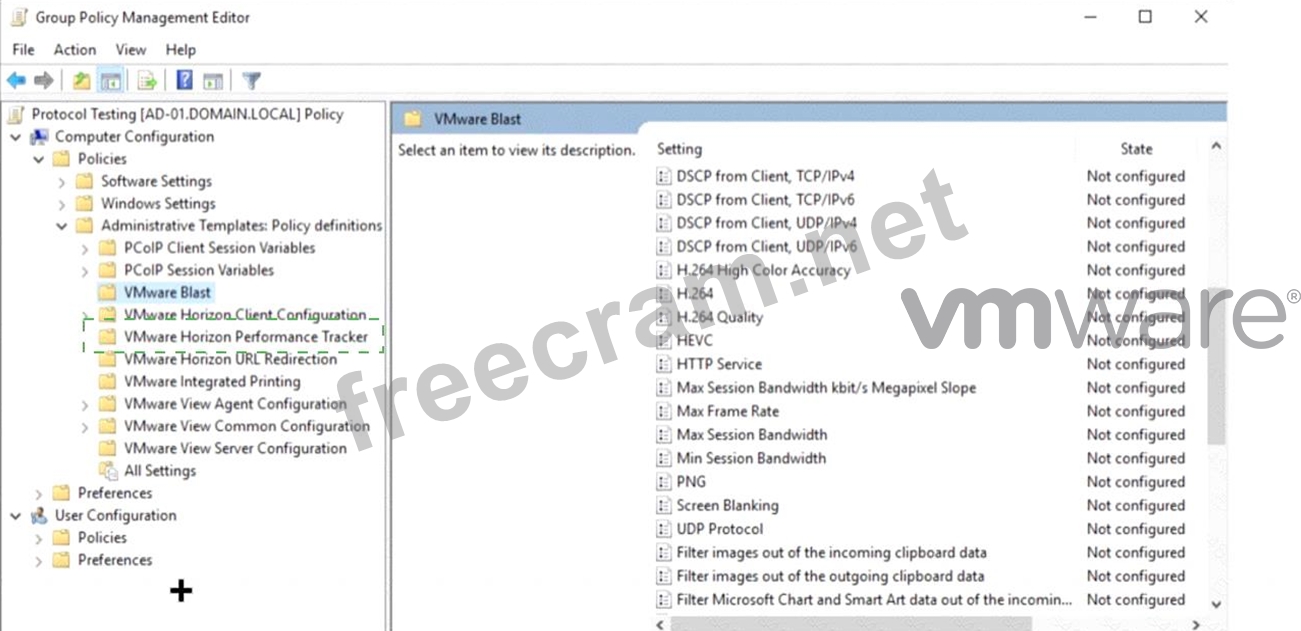This screenshot has height=631, width=1301.
Task: Collapse the Computer Configuration node
Action: (15, 137)
